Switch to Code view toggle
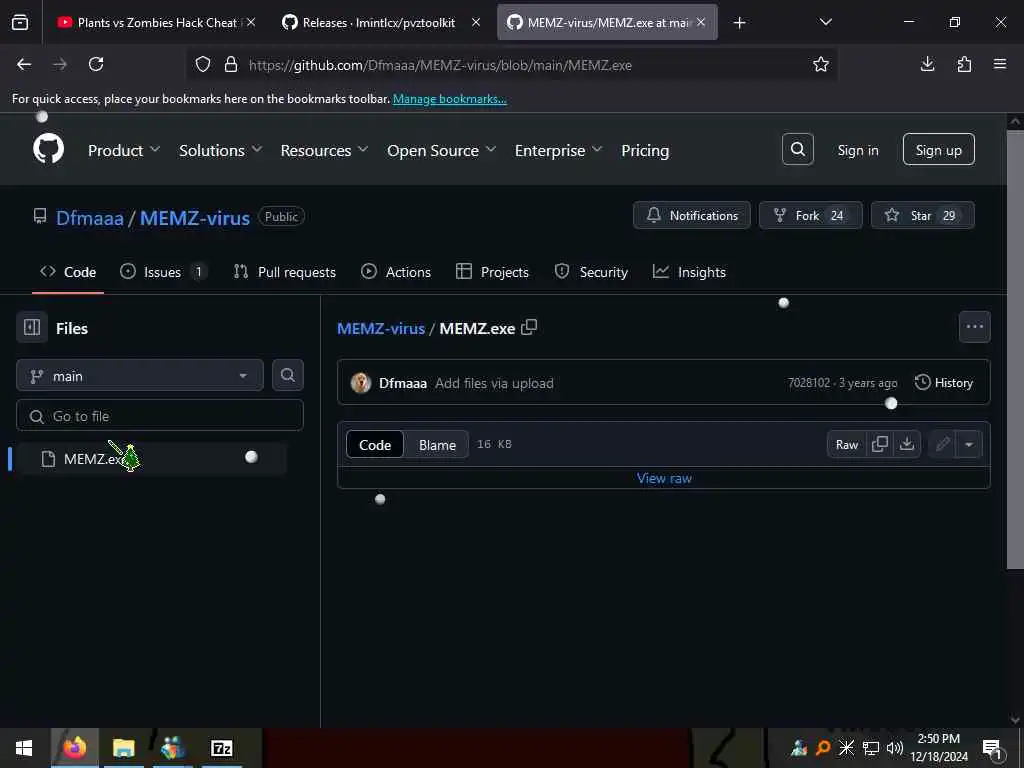The image size is (1024, 768). pos(375,445)
